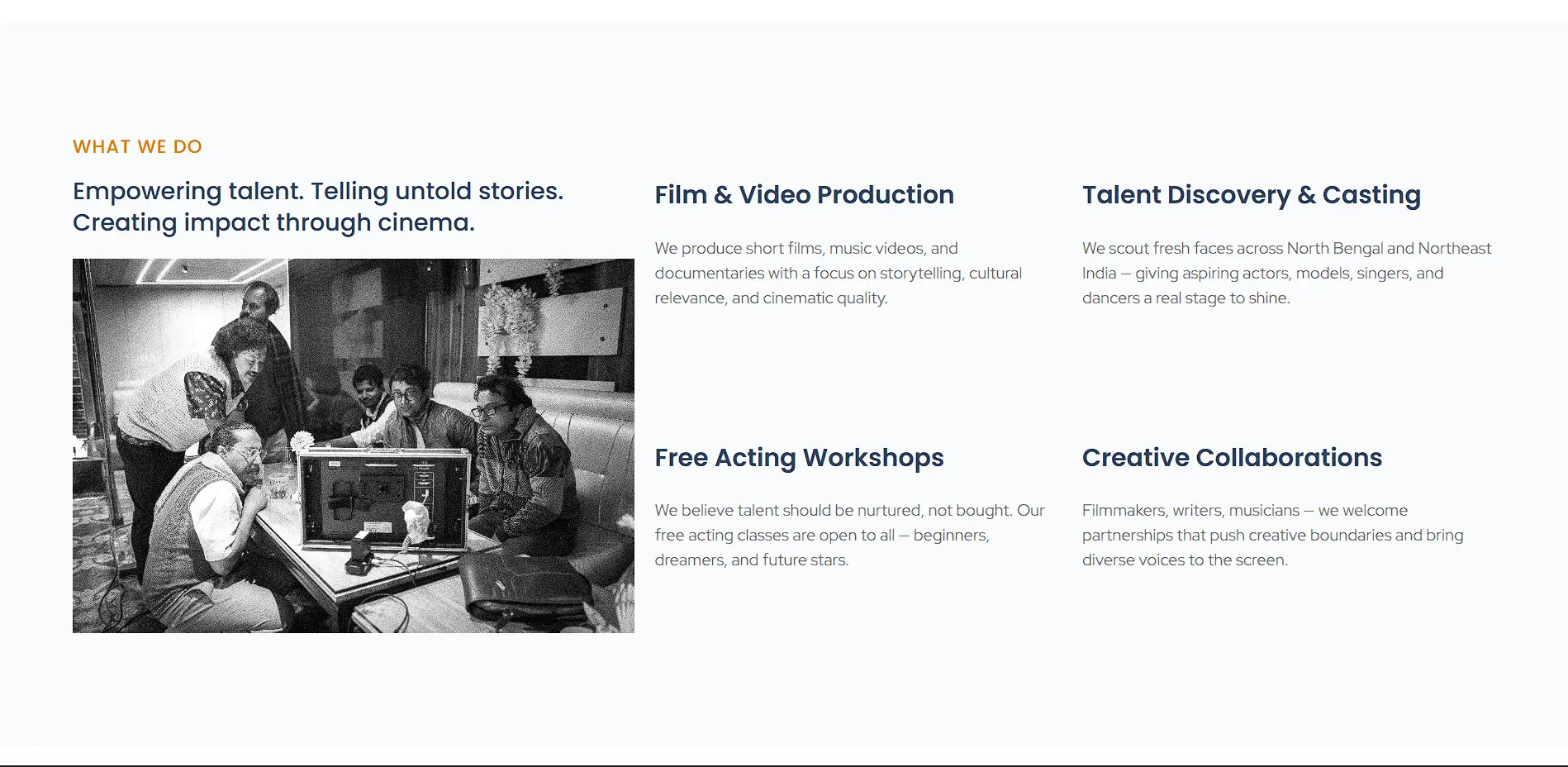Select the "Talent Discovery & Casting" heading
Viewport: 1568px width, 767px height.
pyautogui.click(x=1251, y=195)
